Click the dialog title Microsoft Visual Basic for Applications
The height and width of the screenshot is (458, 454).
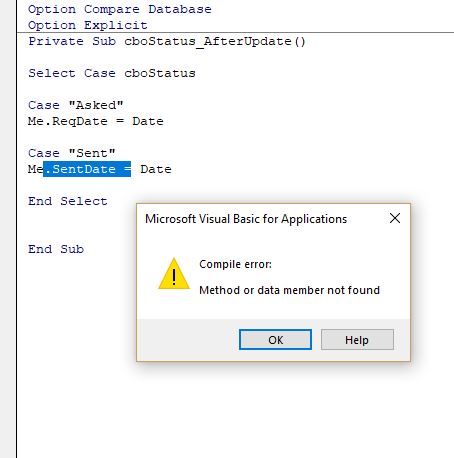point(246,219)
